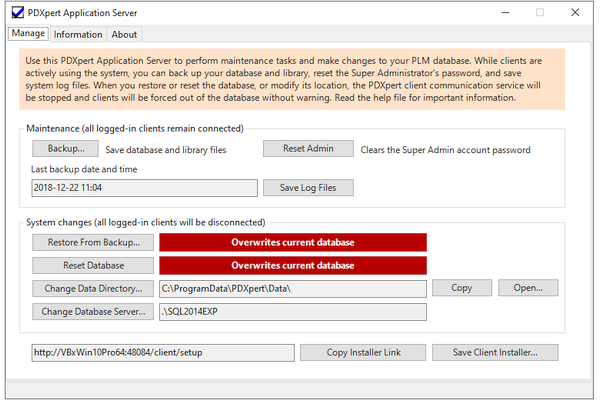Click the red warning beside Restore From Backup
600x400 pixels.
pos(293,242)
